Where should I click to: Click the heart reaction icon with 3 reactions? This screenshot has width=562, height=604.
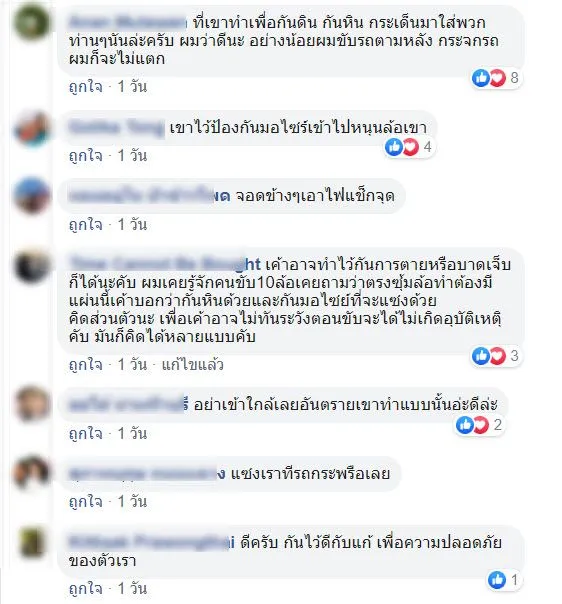[x=497, y=356]
